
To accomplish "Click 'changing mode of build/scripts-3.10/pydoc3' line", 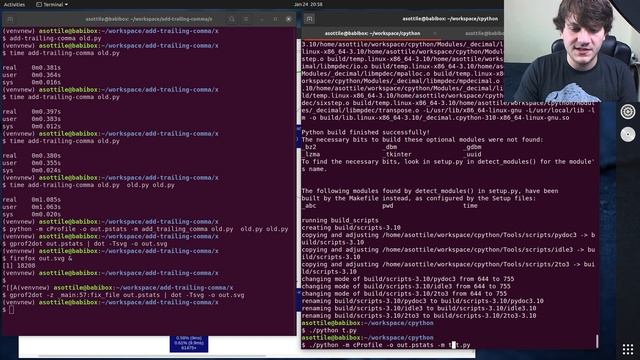I will click(408, 279).
